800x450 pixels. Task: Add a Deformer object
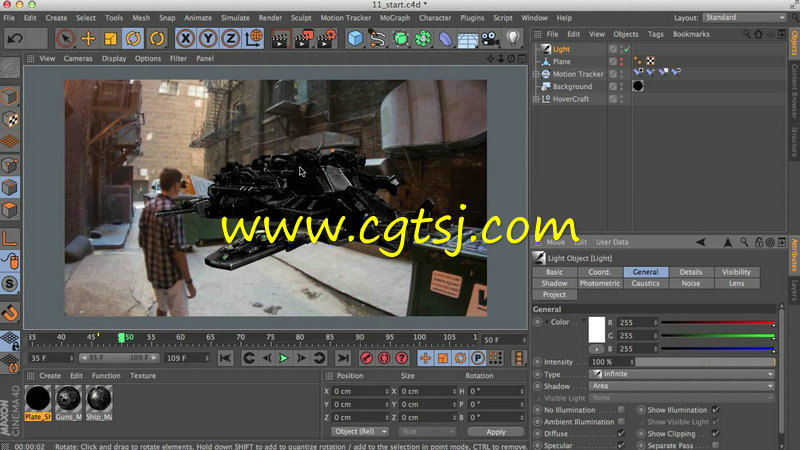click(x=445, y=38)
